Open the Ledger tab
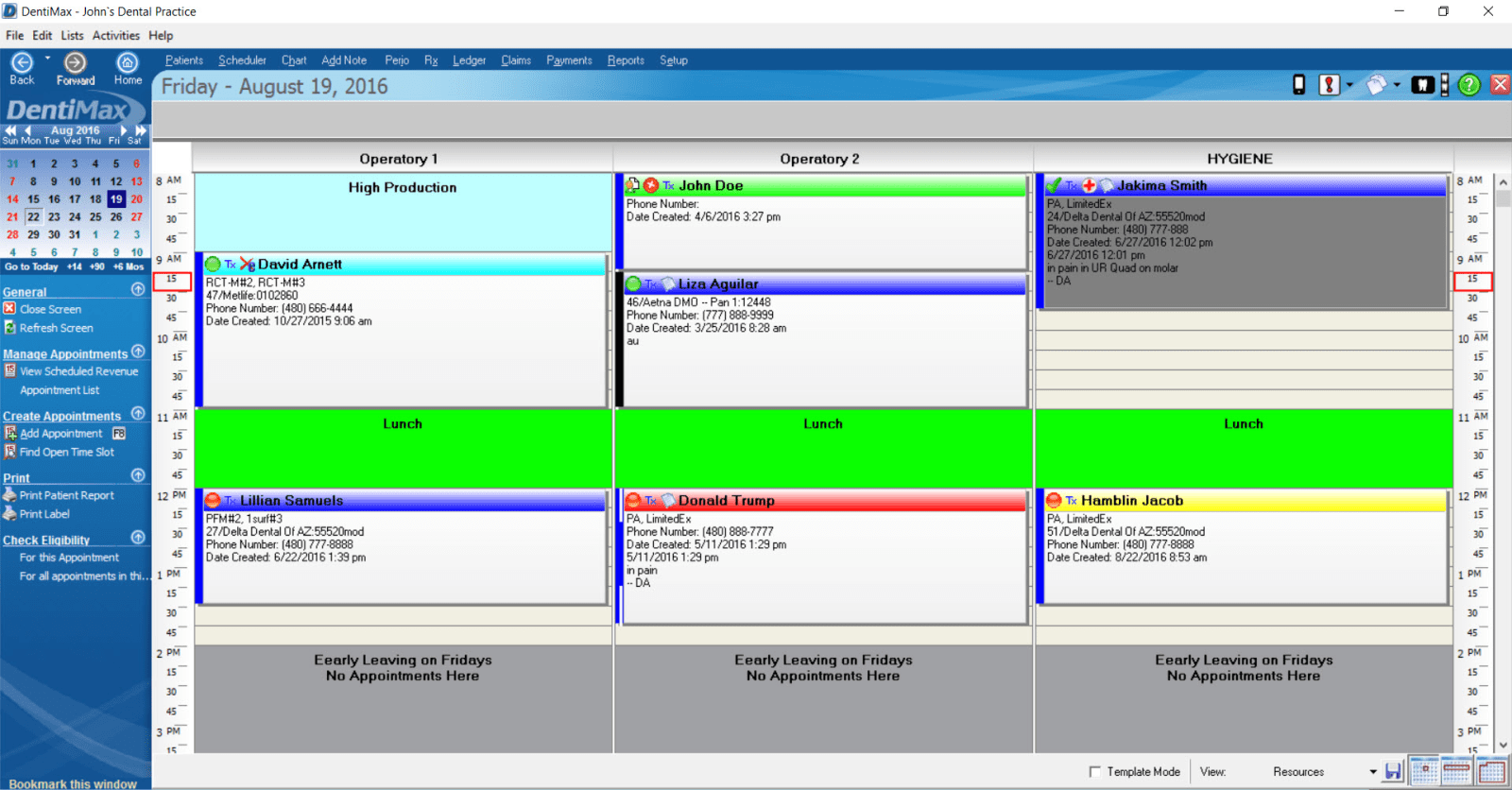1512x790 pixels. [469, 60]
